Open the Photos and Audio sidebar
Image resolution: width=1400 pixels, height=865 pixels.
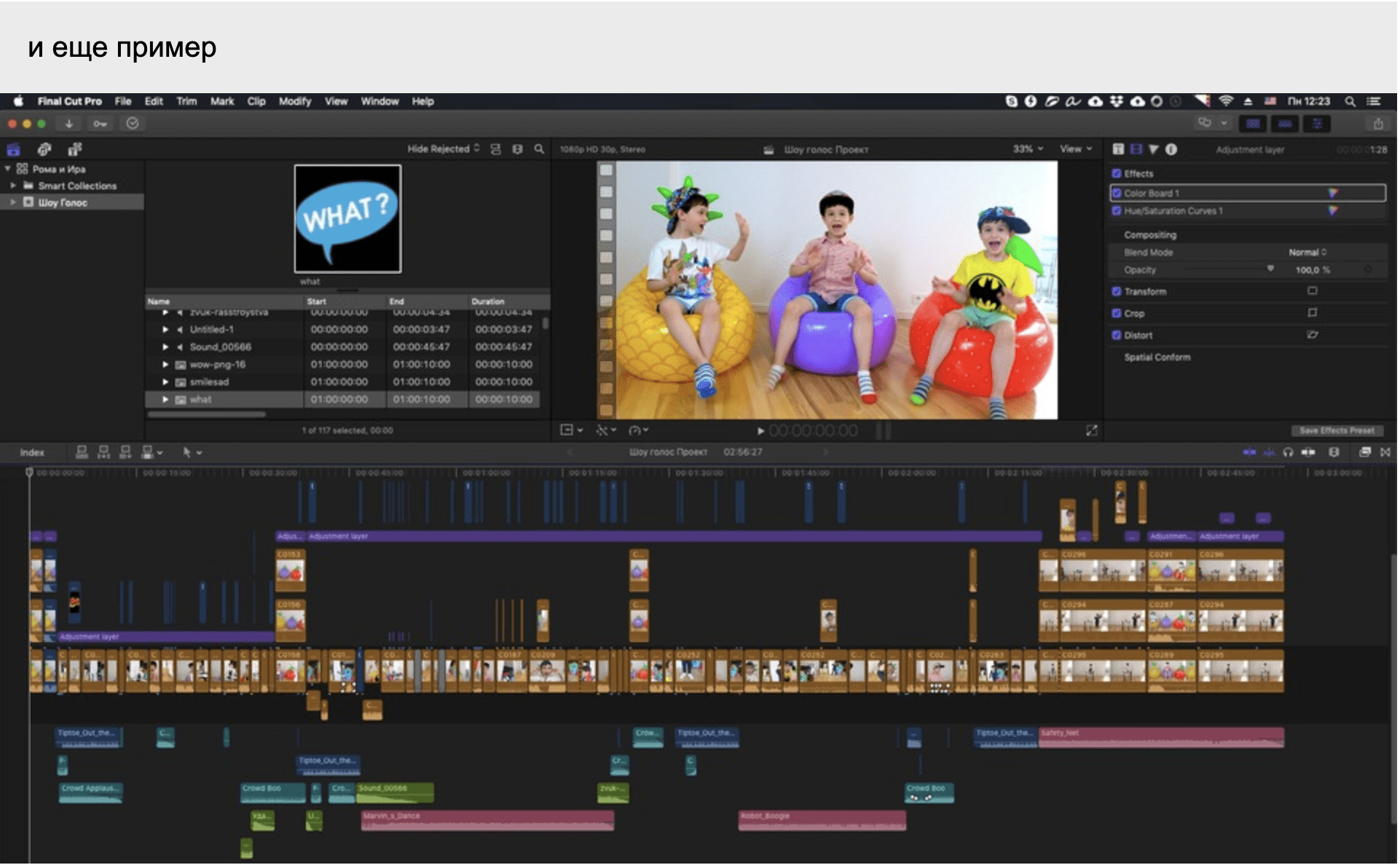44,149
